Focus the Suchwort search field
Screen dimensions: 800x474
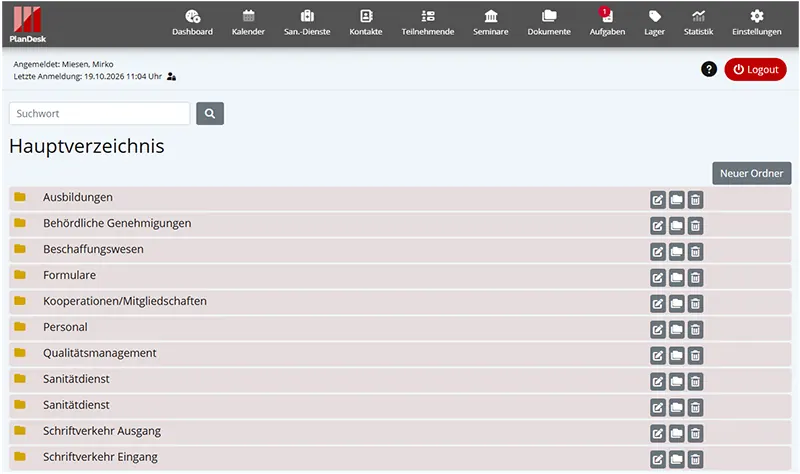(x=99, y=113)
